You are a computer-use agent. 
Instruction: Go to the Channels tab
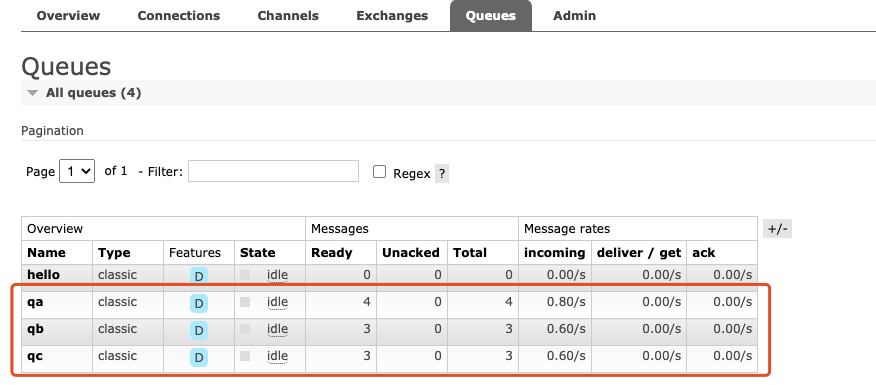point(288,16)
